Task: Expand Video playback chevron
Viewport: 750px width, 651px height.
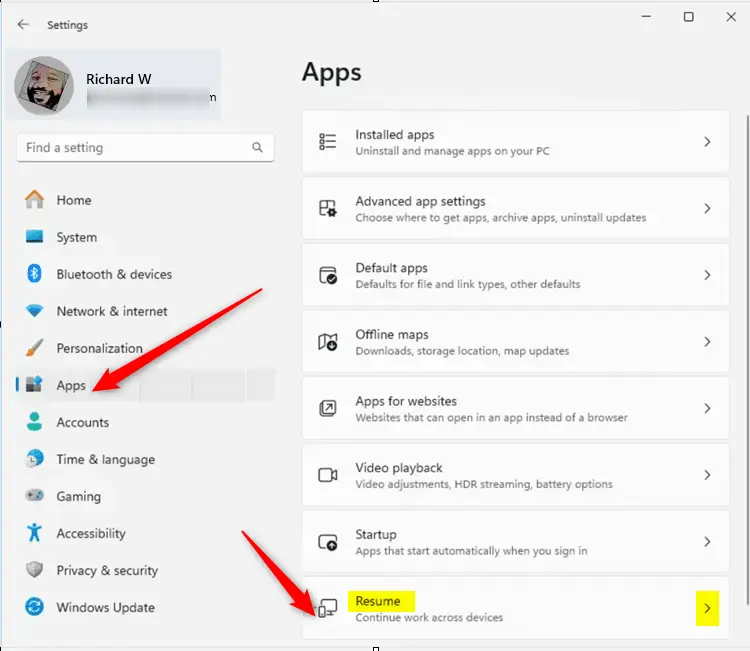Action: (x=707, y=475)
